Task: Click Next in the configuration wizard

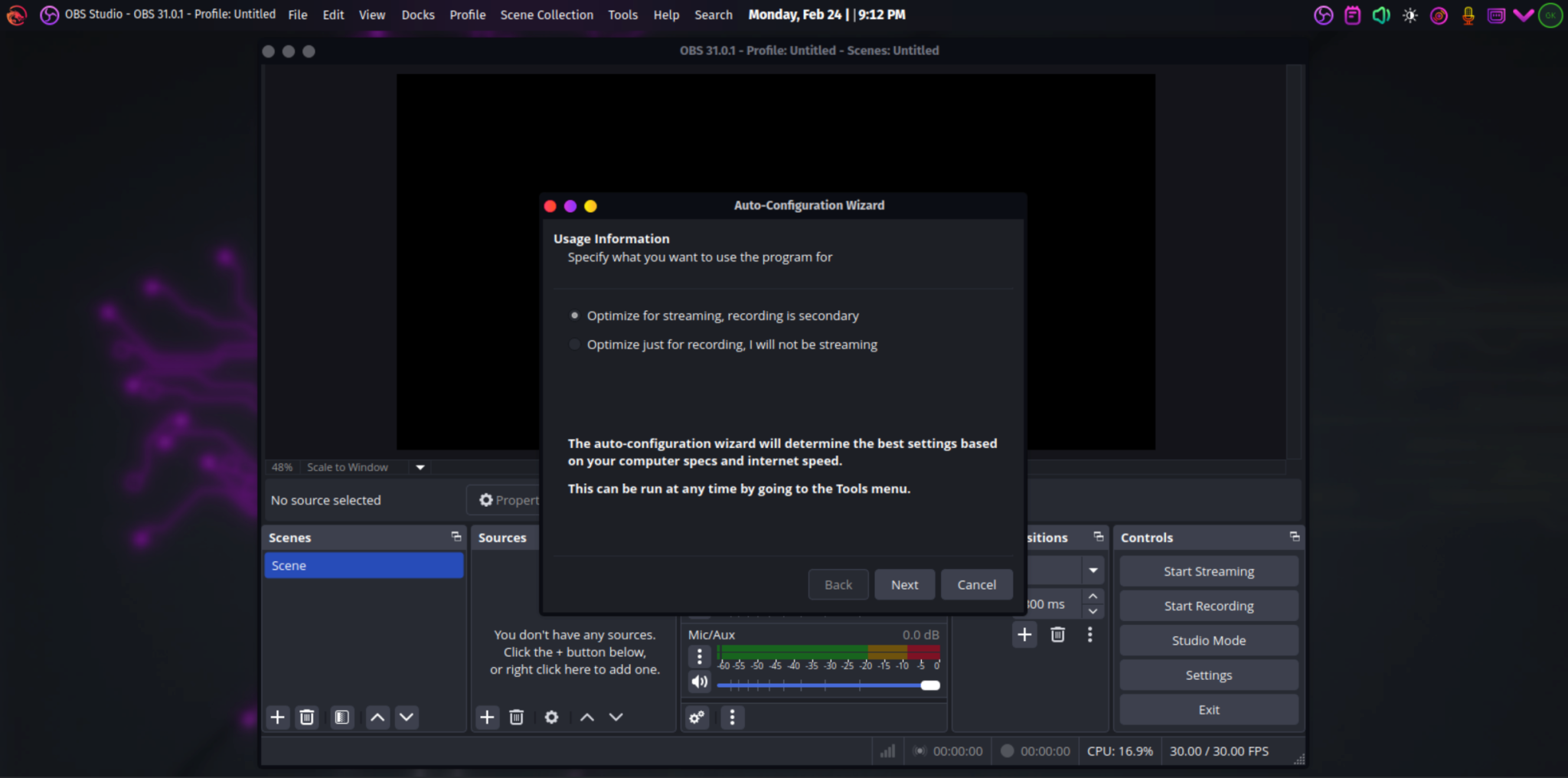Action: [904, 584]
